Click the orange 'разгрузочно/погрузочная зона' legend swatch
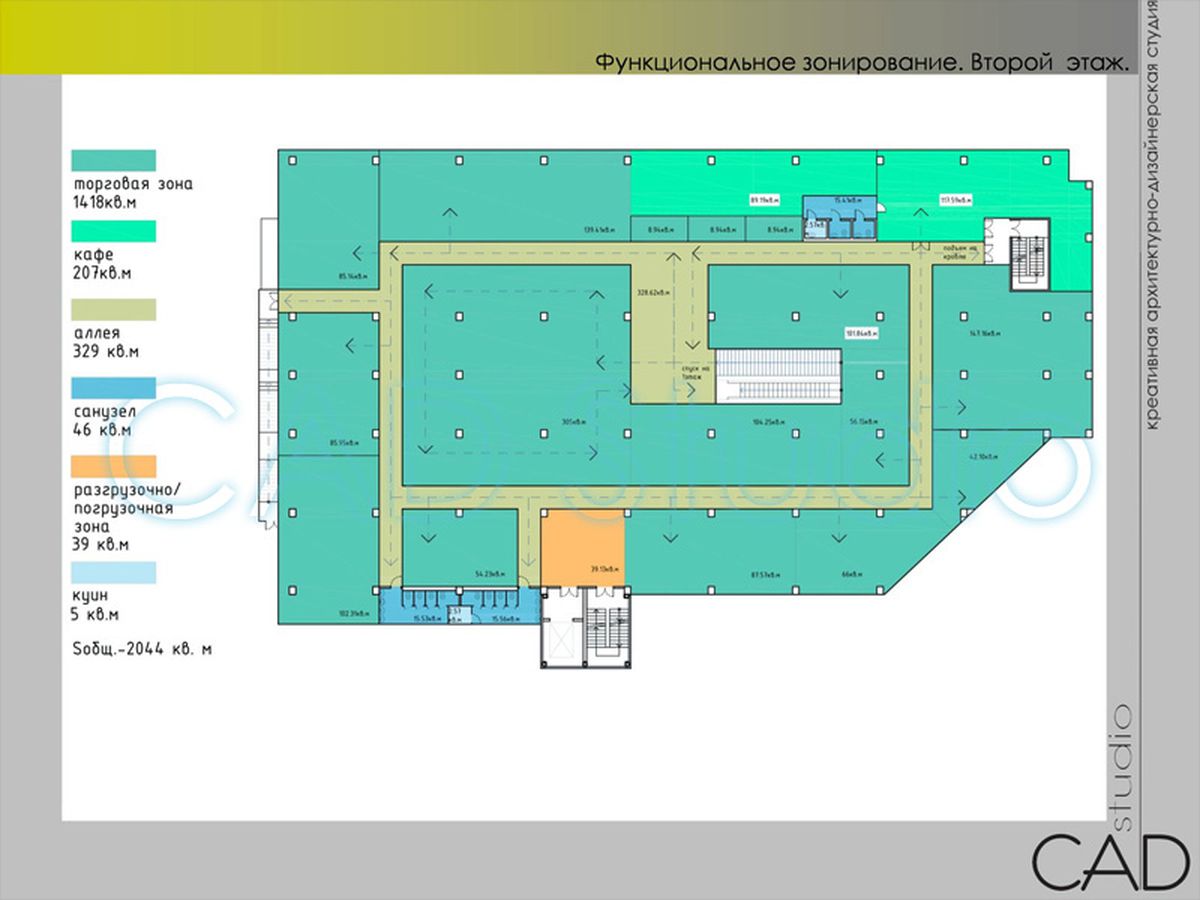1200x900 pixels. tap(113, 465)
